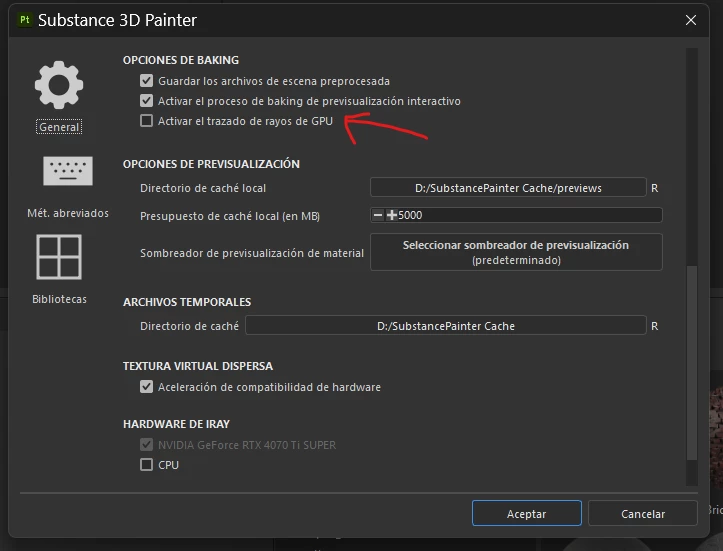
Task: Reset the temporary cache directory with R
Action: [x=655, y=326]
